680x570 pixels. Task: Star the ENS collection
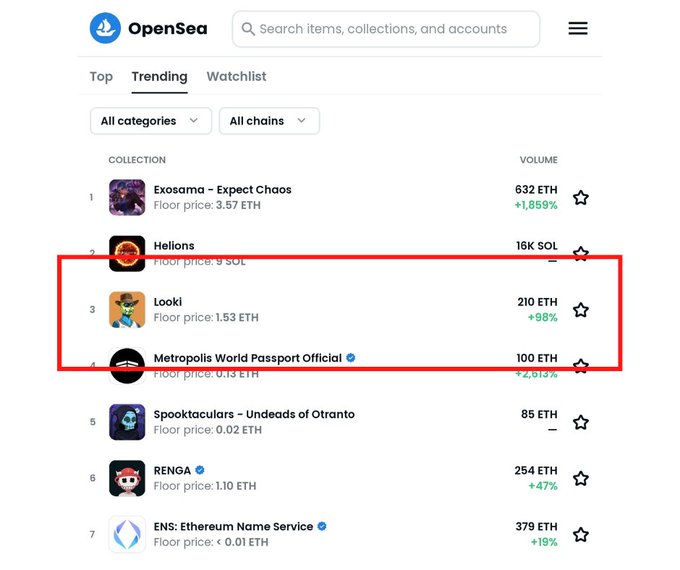[581, 534]
